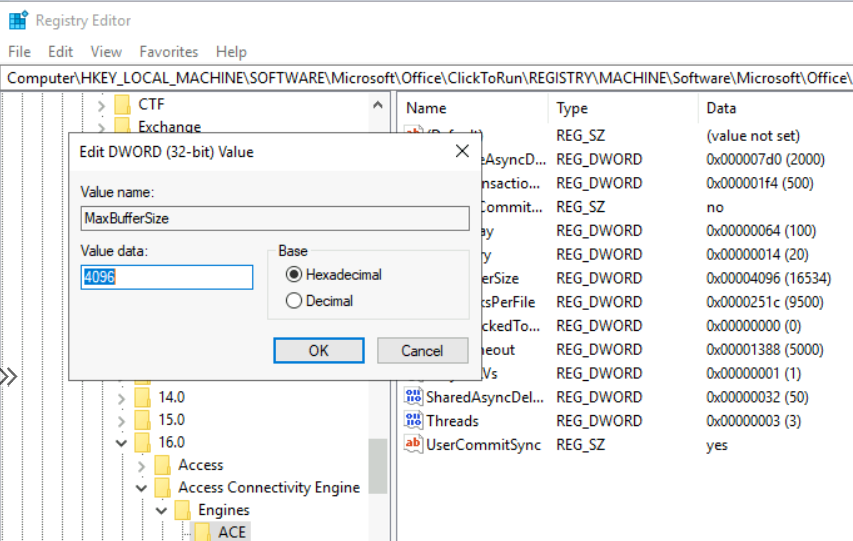Click the data cell 0x000001f4 (500)

pyautogui.click(x=759, y=183)
